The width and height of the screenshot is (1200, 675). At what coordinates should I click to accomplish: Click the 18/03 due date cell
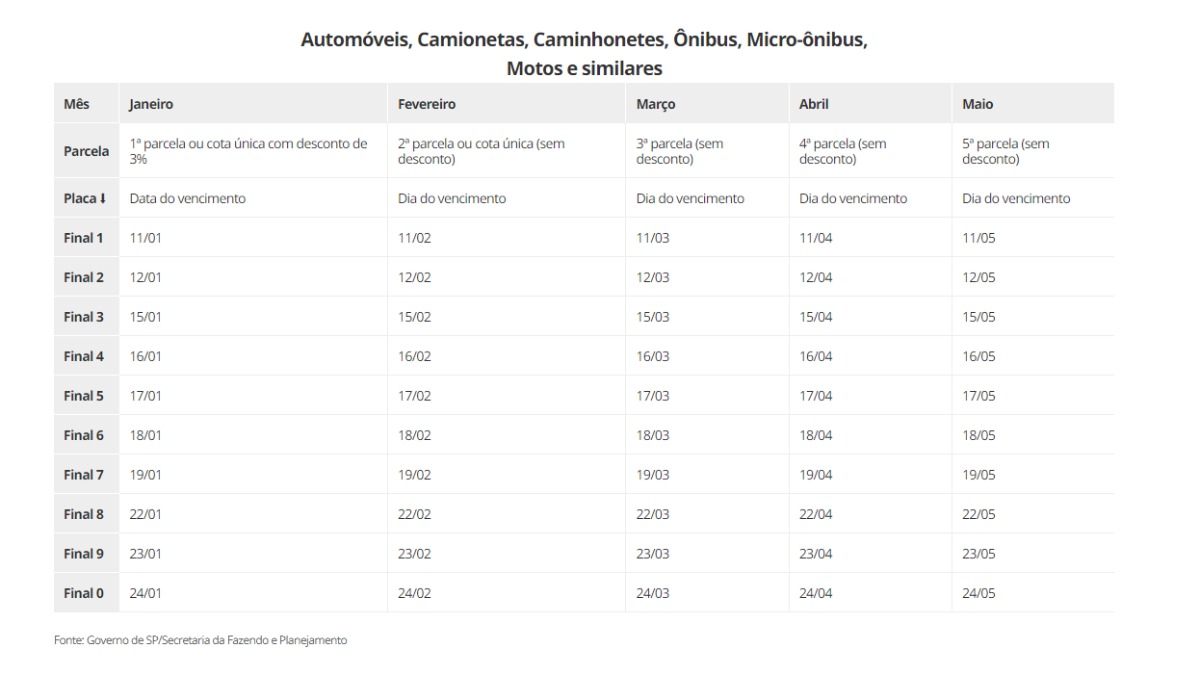pos(653,435)
